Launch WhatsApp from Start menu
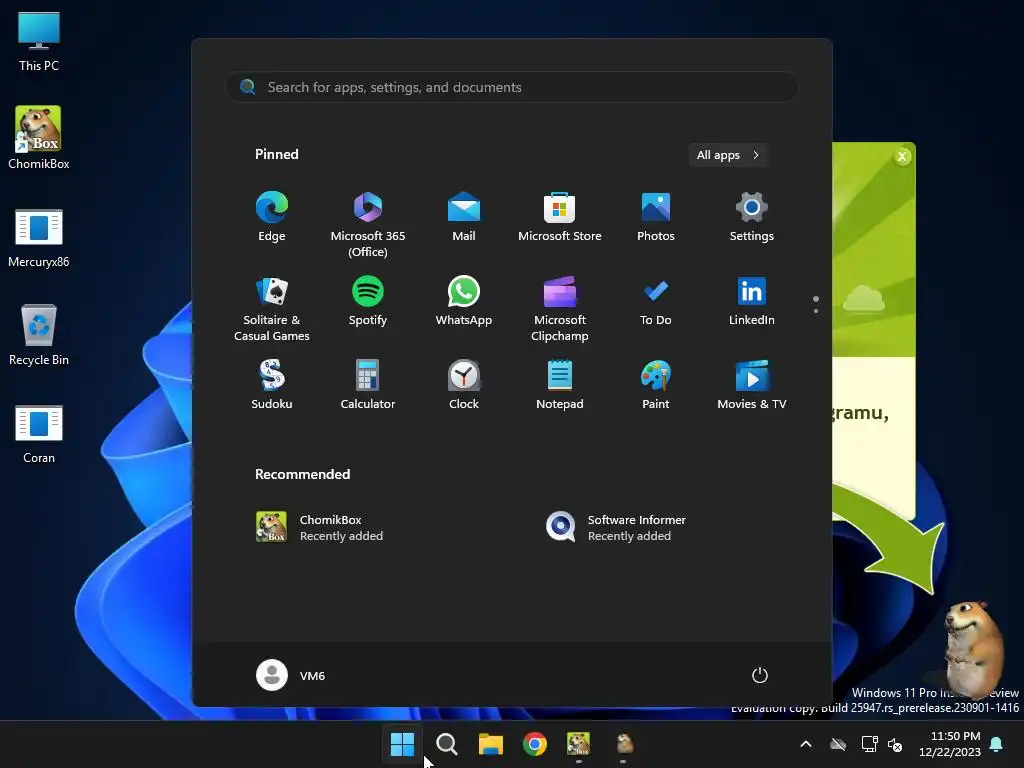1024x768 pixels. (x=464, y=301)
